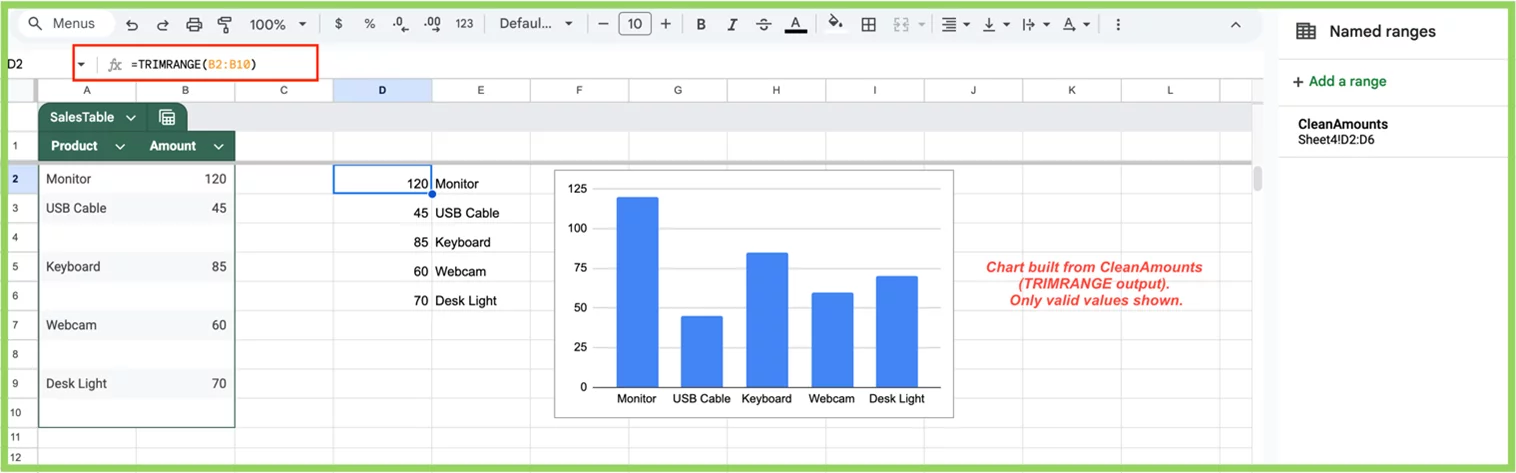Open the CleanAmounts named range
Screen dimensions: 1516x473
[x=1392, y=131]
